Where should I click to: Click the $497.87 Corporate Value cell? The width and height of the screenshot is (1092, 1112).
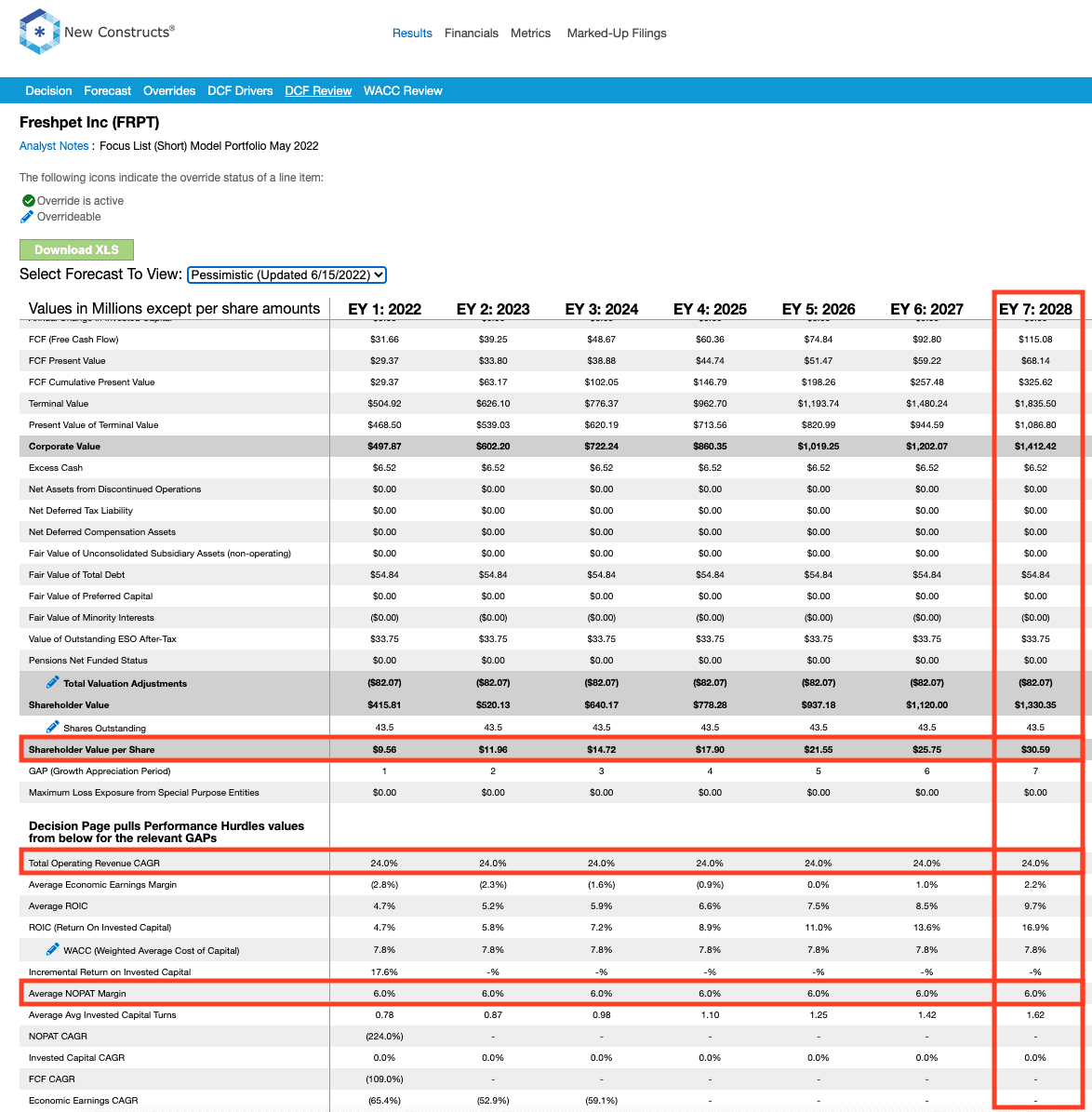(x=384, y=447)
